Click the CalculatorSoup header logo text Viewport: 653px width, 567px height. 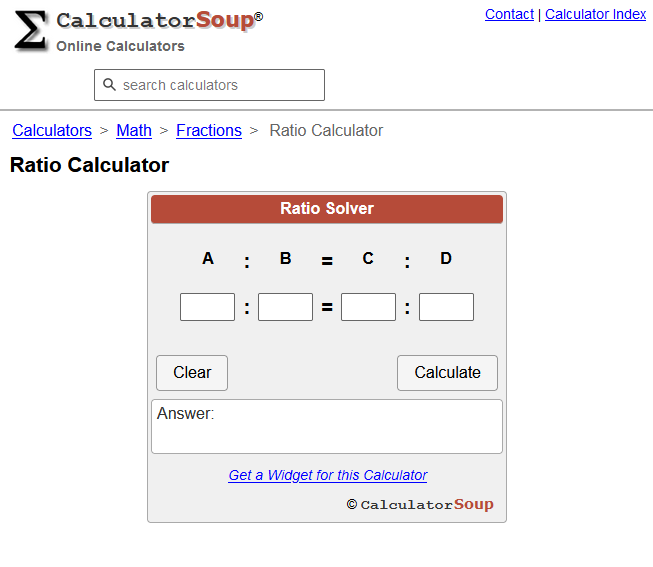click(x=160, y=21)
